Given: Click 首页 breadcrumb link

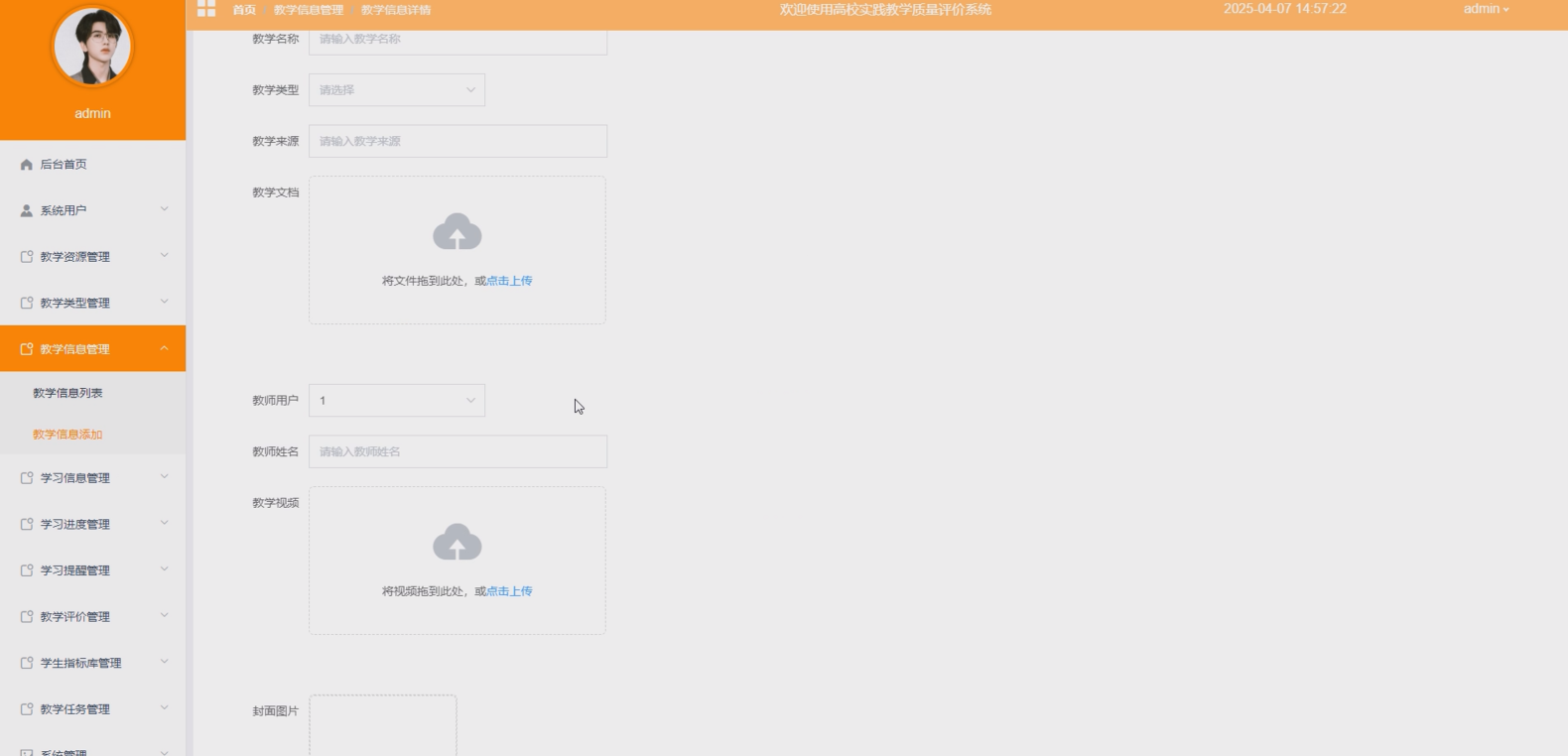Looking at the screenshot, I should pyautogui.click(x=244, y=10).
